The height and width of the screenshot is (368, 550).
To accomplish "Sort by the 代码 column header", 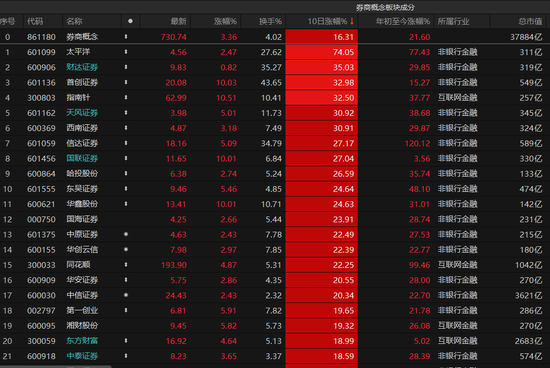I will click(35, 21).
